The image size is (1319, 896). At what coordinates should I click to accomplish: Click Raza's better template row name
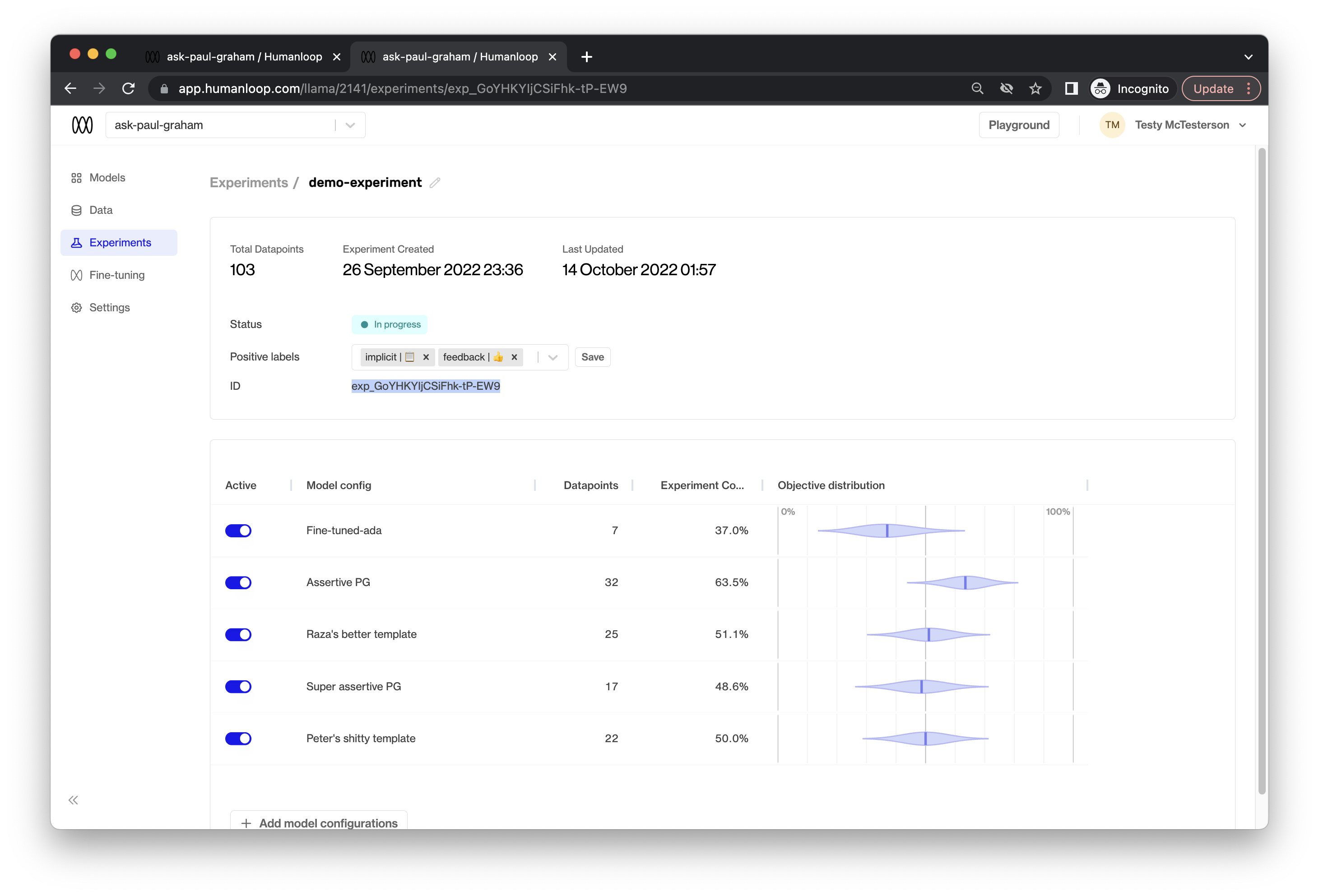(x=362, y=635)
